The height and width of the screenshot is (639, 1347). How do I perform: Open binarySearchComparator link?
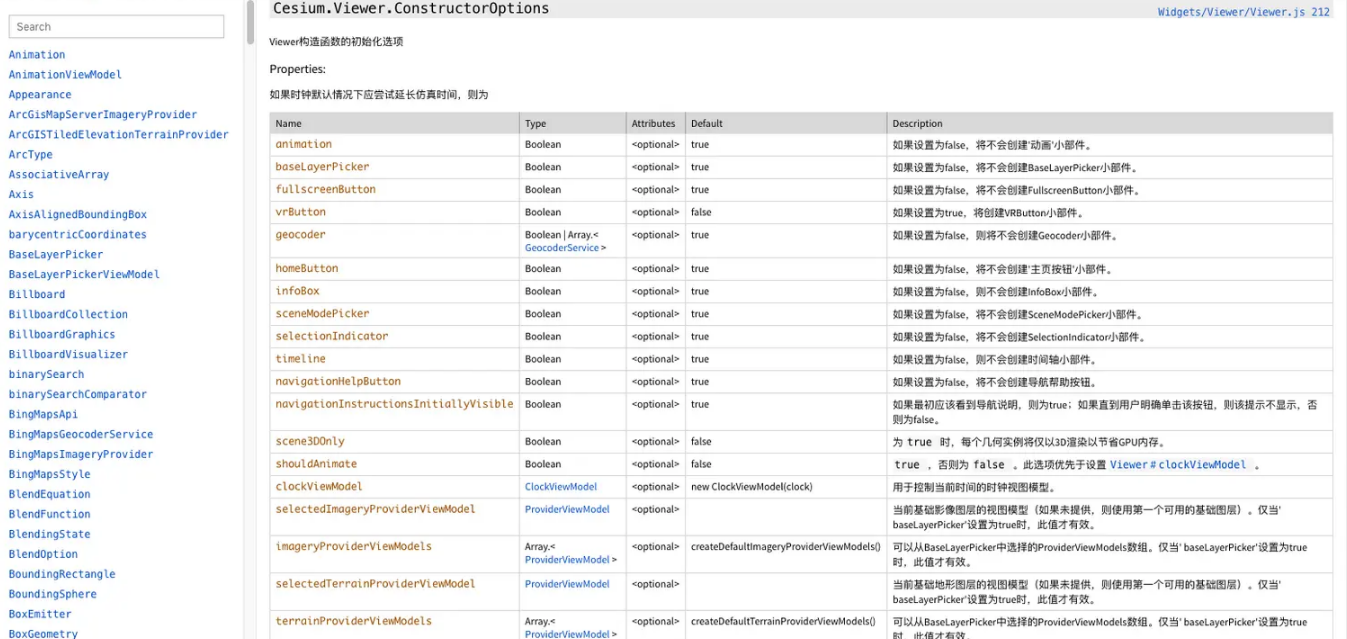[78, 395]
